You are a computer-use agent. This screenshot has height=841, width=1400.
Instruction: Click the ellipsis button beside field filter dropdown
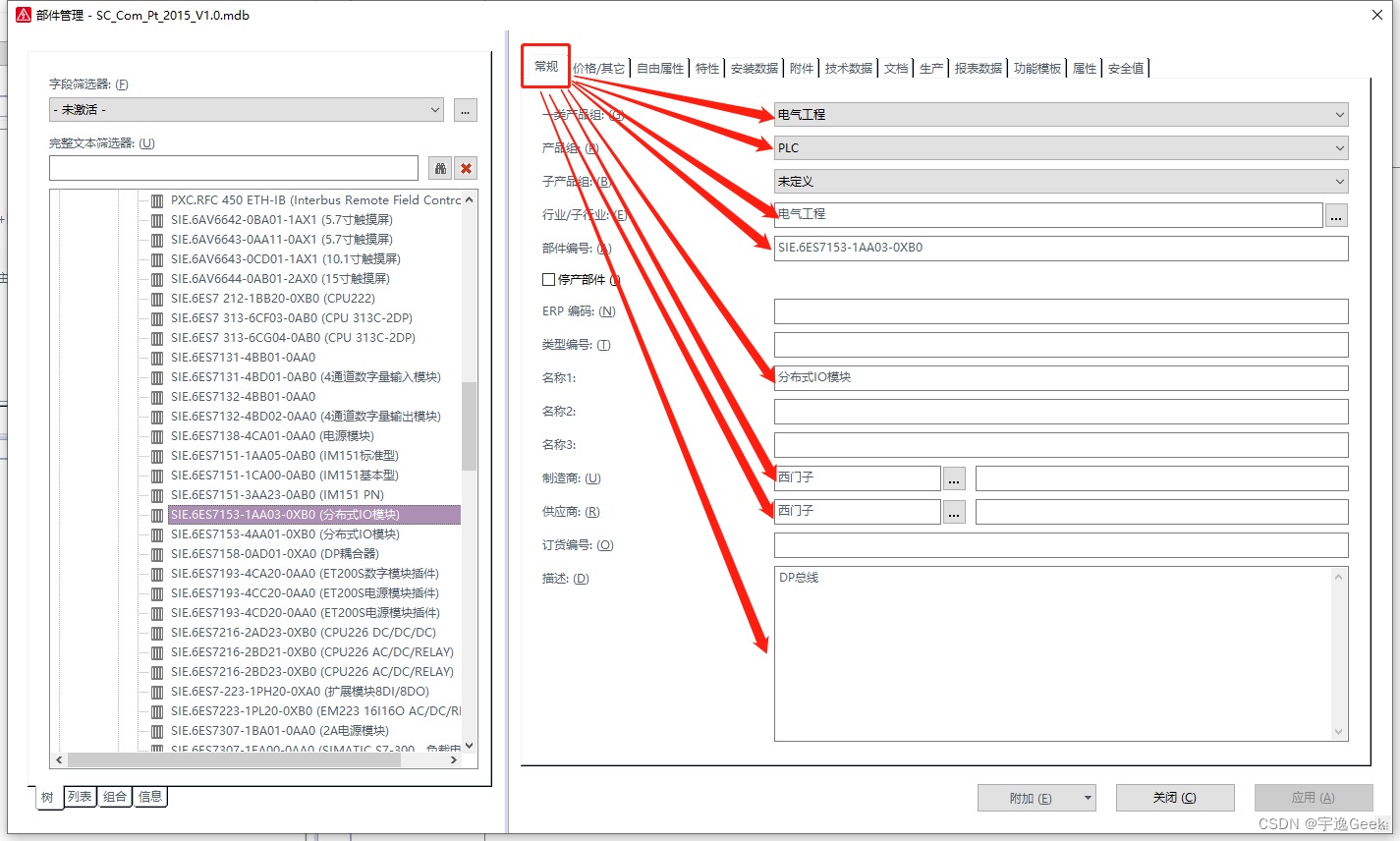coord(466,110)
